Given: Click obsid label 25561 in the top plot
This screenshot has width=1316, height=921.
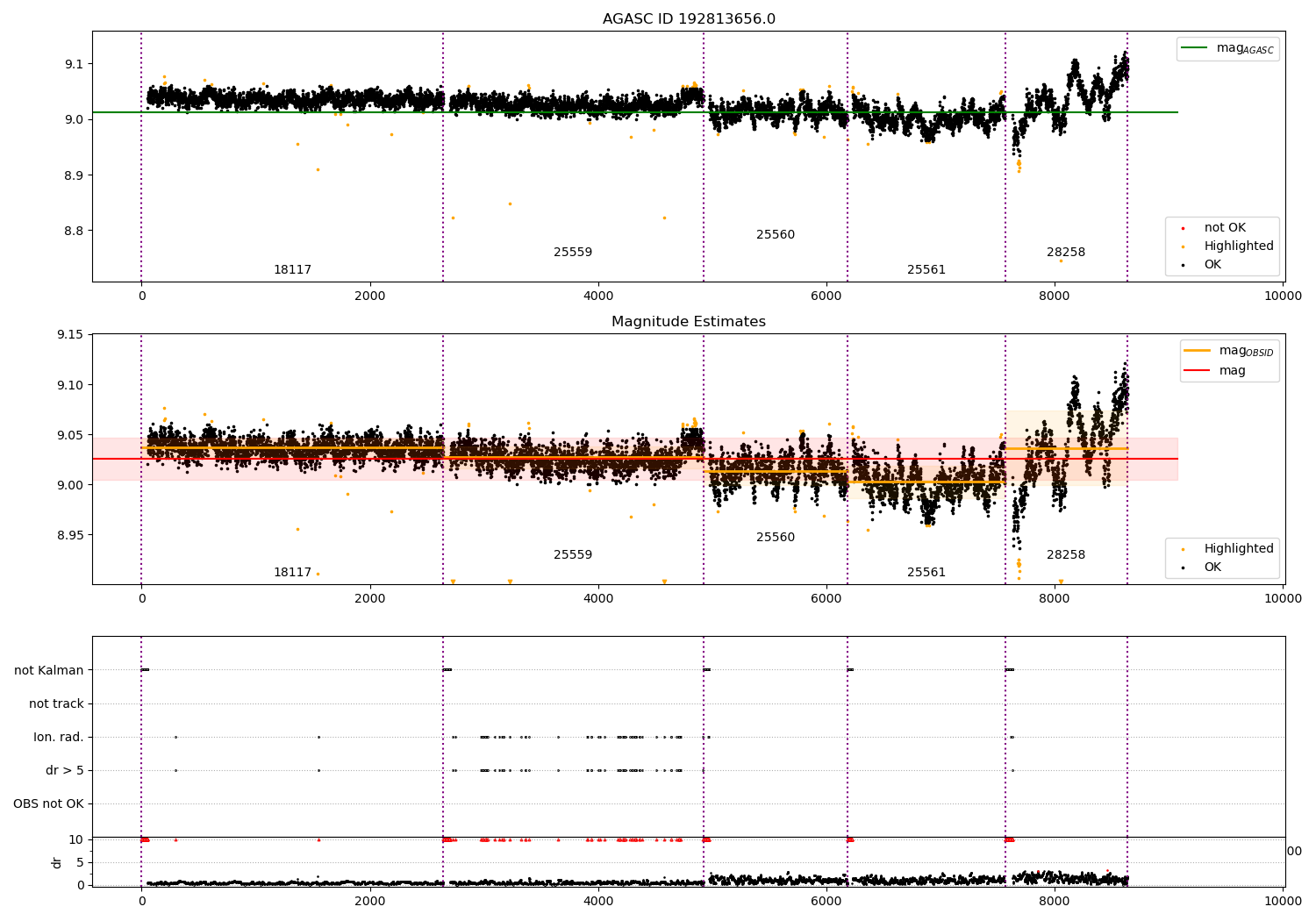Looking at the screenshot, I should pos(926,270).
